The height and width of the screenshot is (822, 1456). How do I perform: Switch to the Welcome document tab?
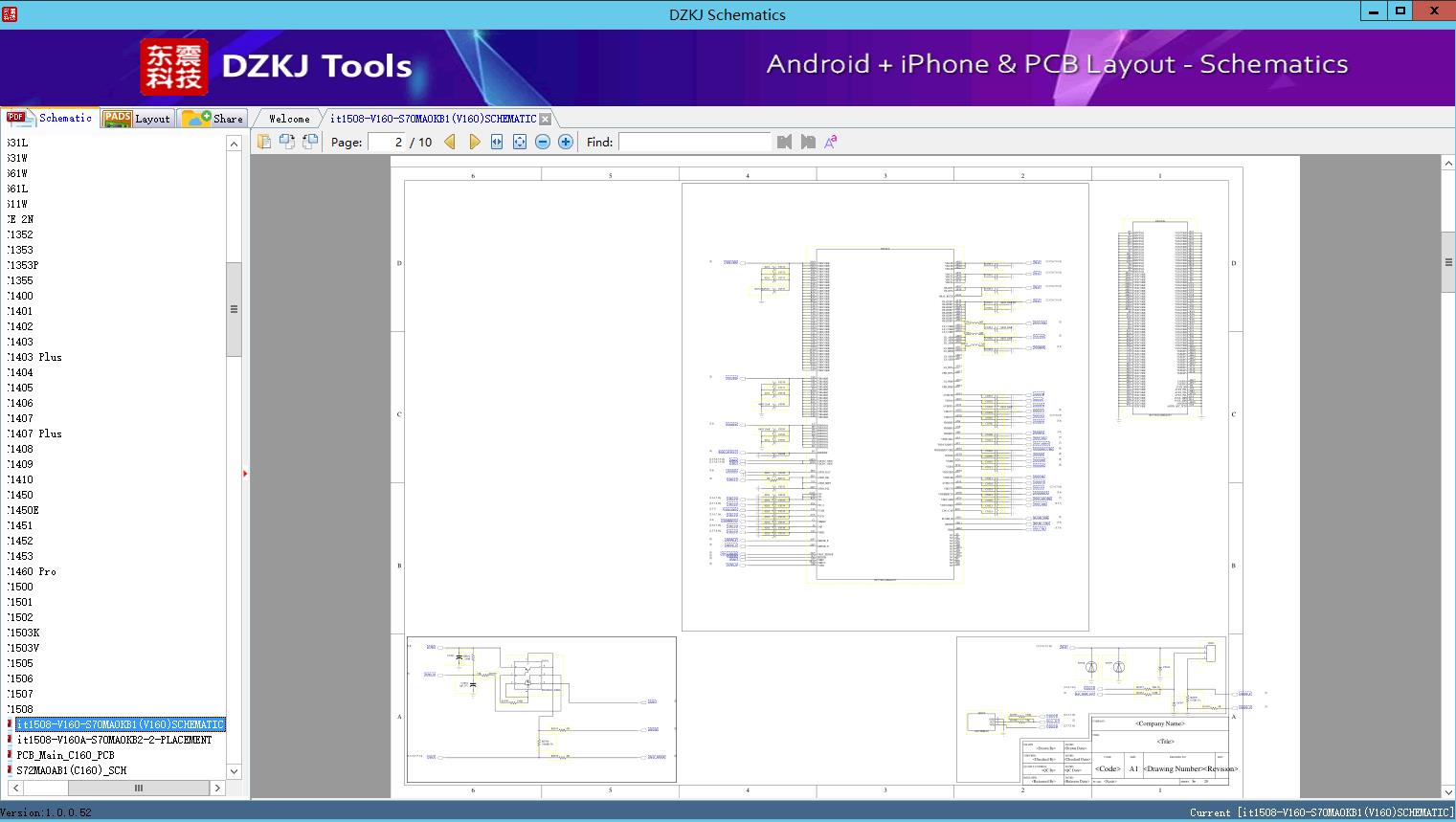(289, 119)
